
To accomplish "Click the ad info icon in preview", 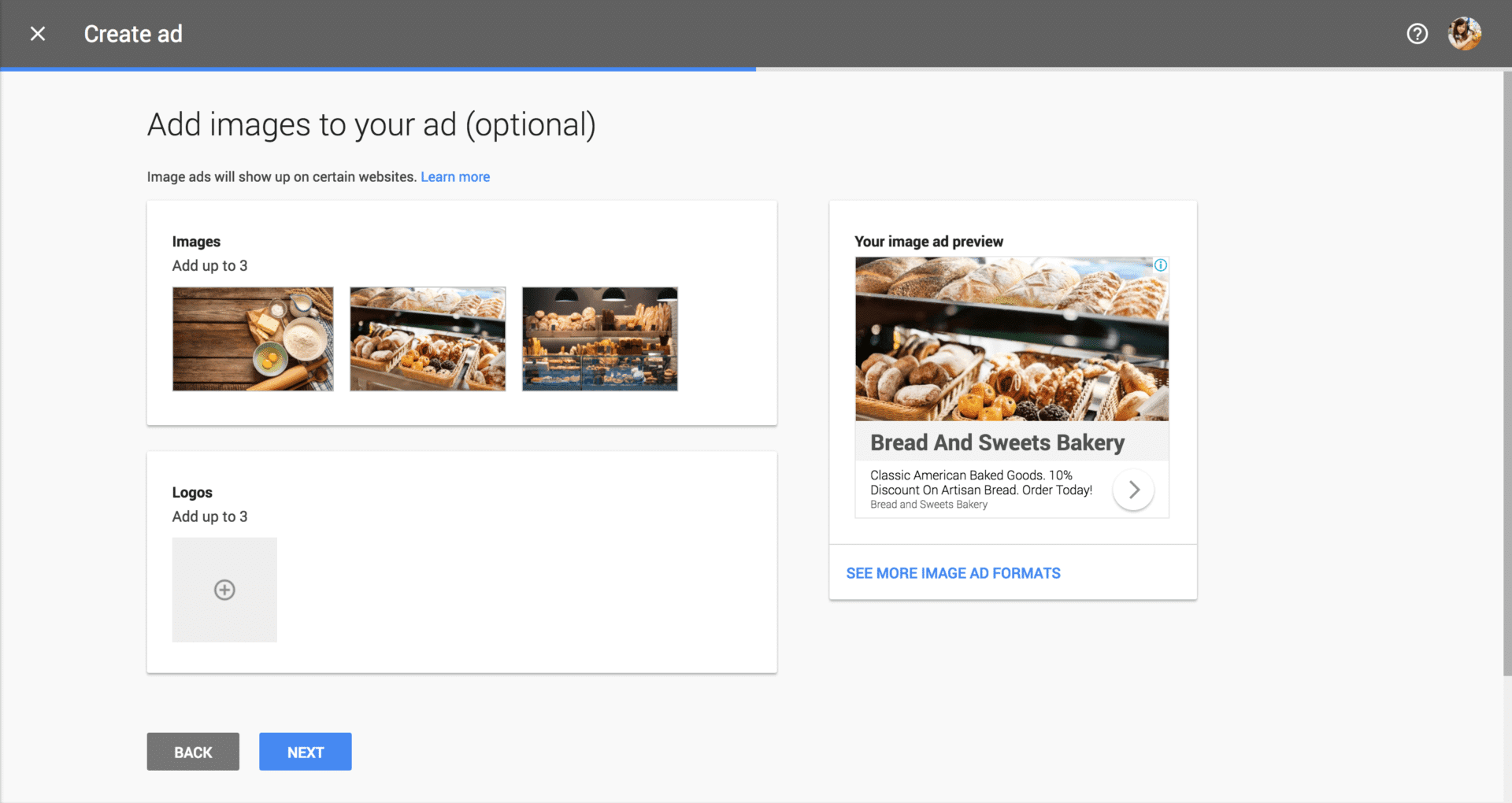I will (x=1160, y=265).
